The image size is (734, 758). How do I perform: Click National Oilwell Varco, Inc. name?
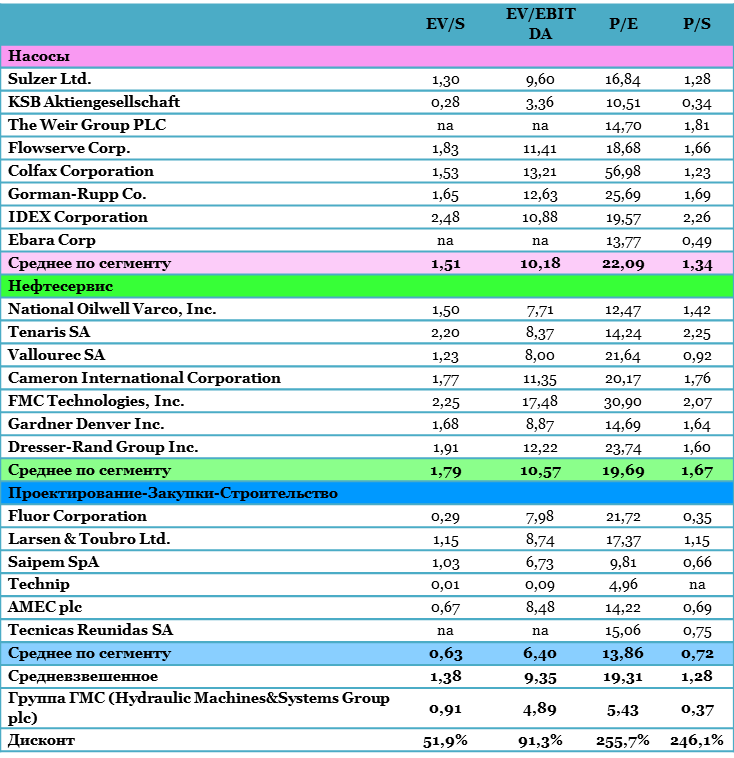[111, 309]
